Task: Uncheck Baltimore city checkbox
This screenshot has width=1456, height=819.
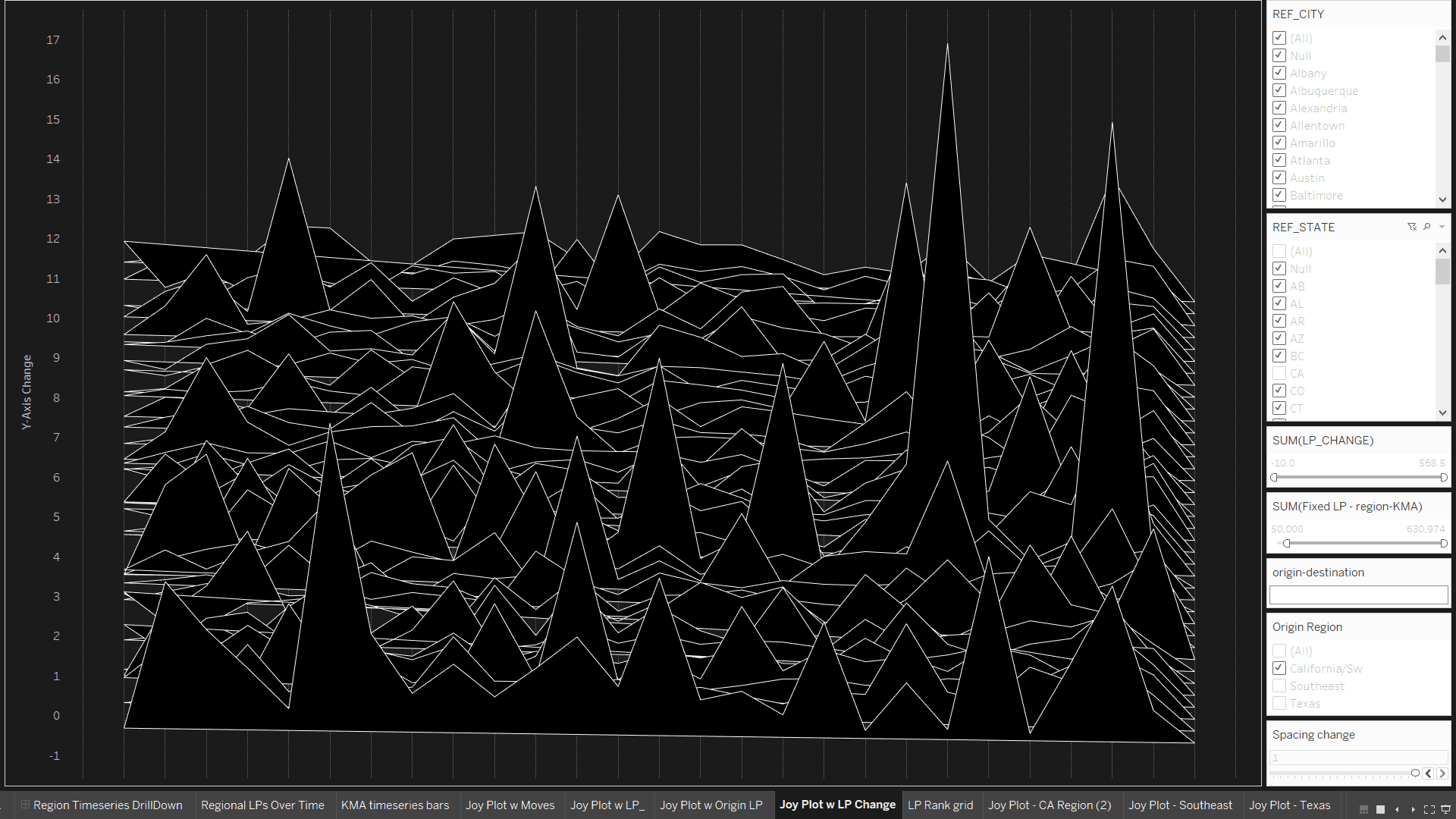Action: coord(1279,195)
